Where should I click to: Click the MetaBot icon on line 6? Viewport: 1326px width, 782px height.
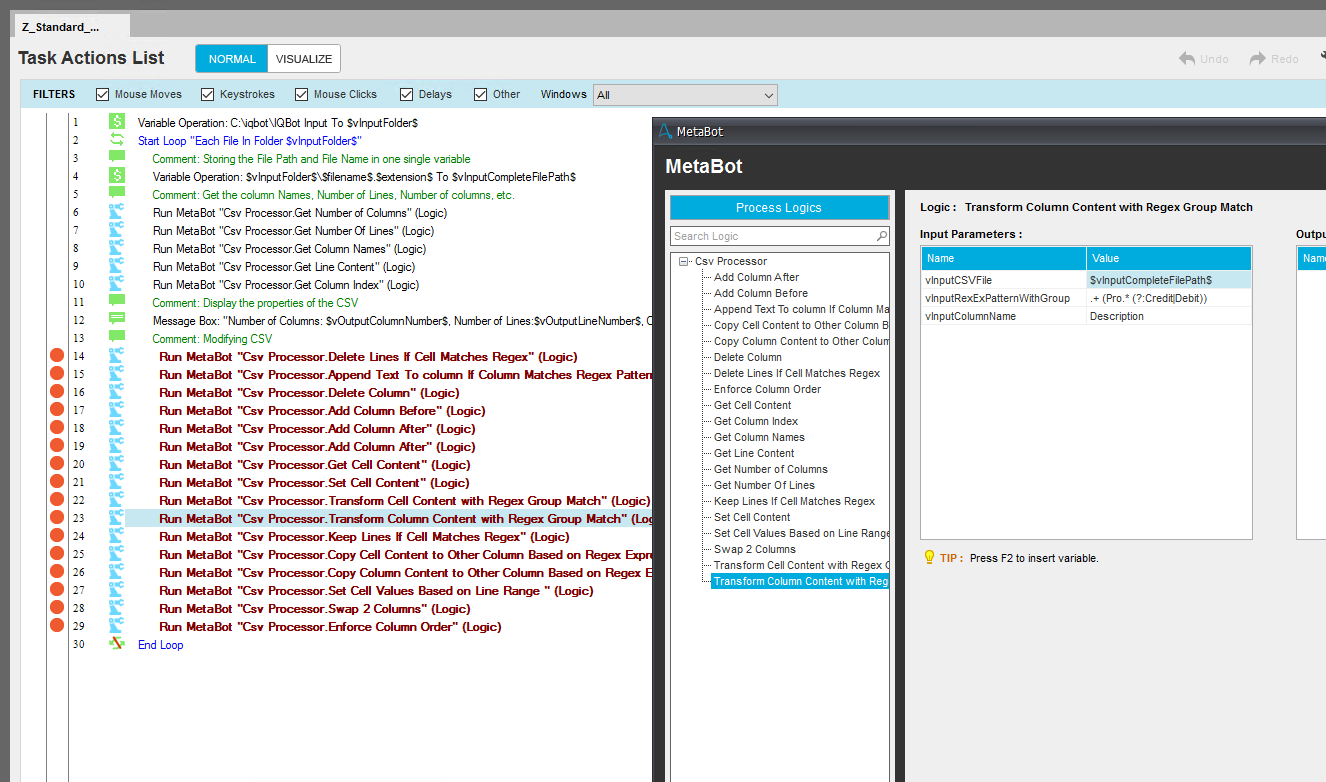click(x=117, y=213)
